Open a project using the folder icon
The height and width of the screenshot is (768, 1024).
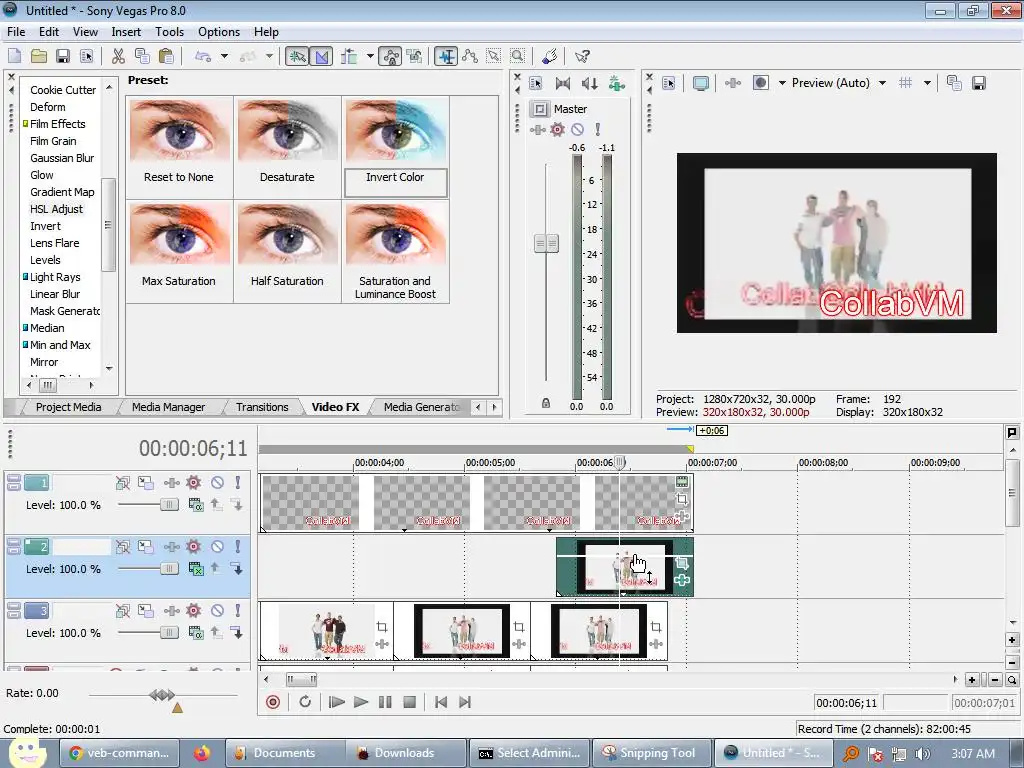(39, 56)
